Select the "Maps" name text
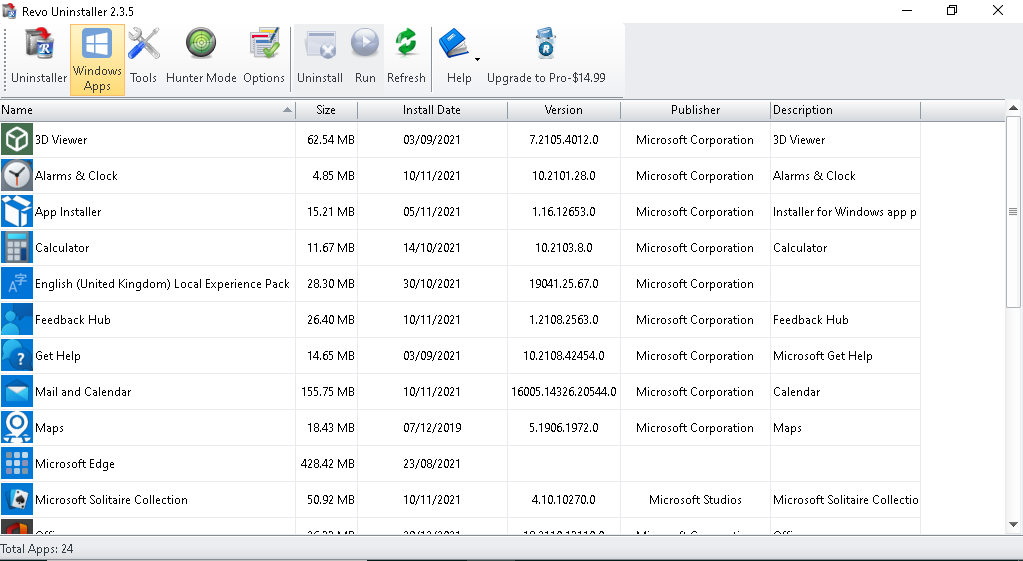1023x561 pixels. coord(50,428)
